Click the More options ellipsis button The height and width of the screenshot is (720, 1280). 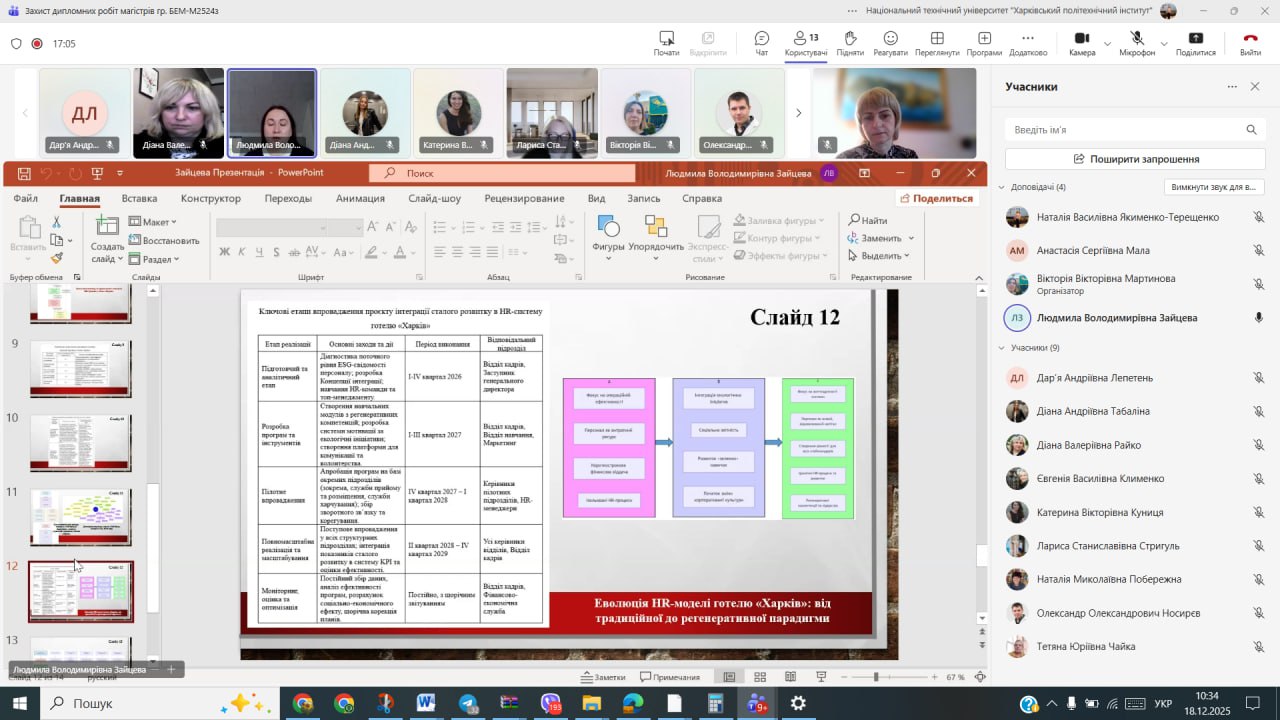pos(1027,43)
